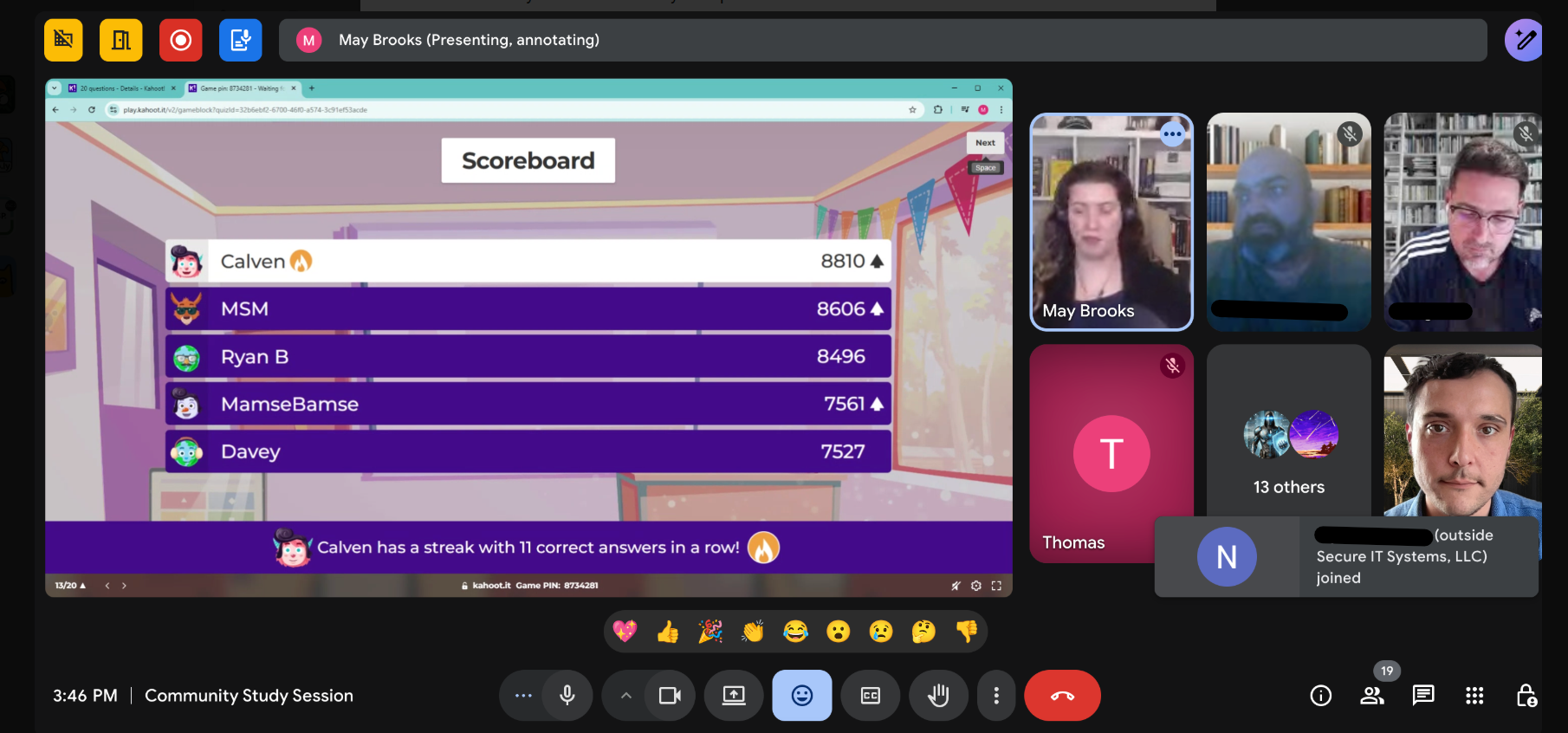Click the present now button
The height and width of the screenshot is (733, 1568).
[734, 695]
